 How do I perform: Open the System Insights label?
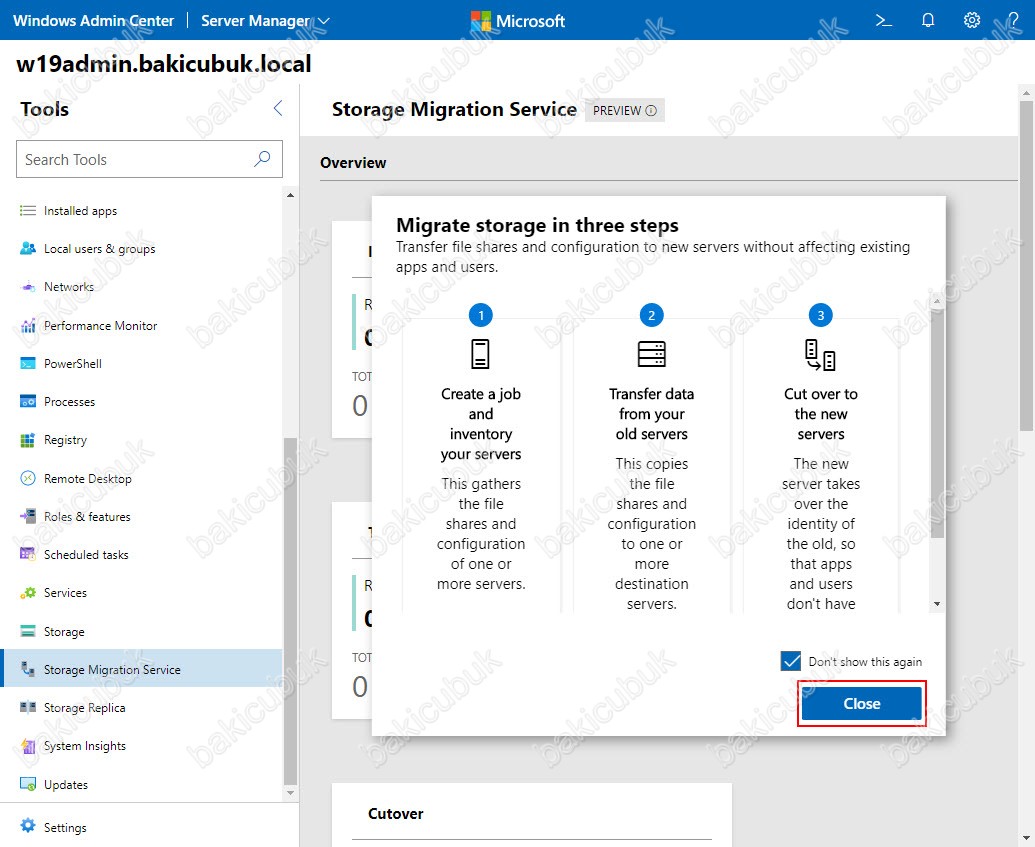(x=84, y=745)
